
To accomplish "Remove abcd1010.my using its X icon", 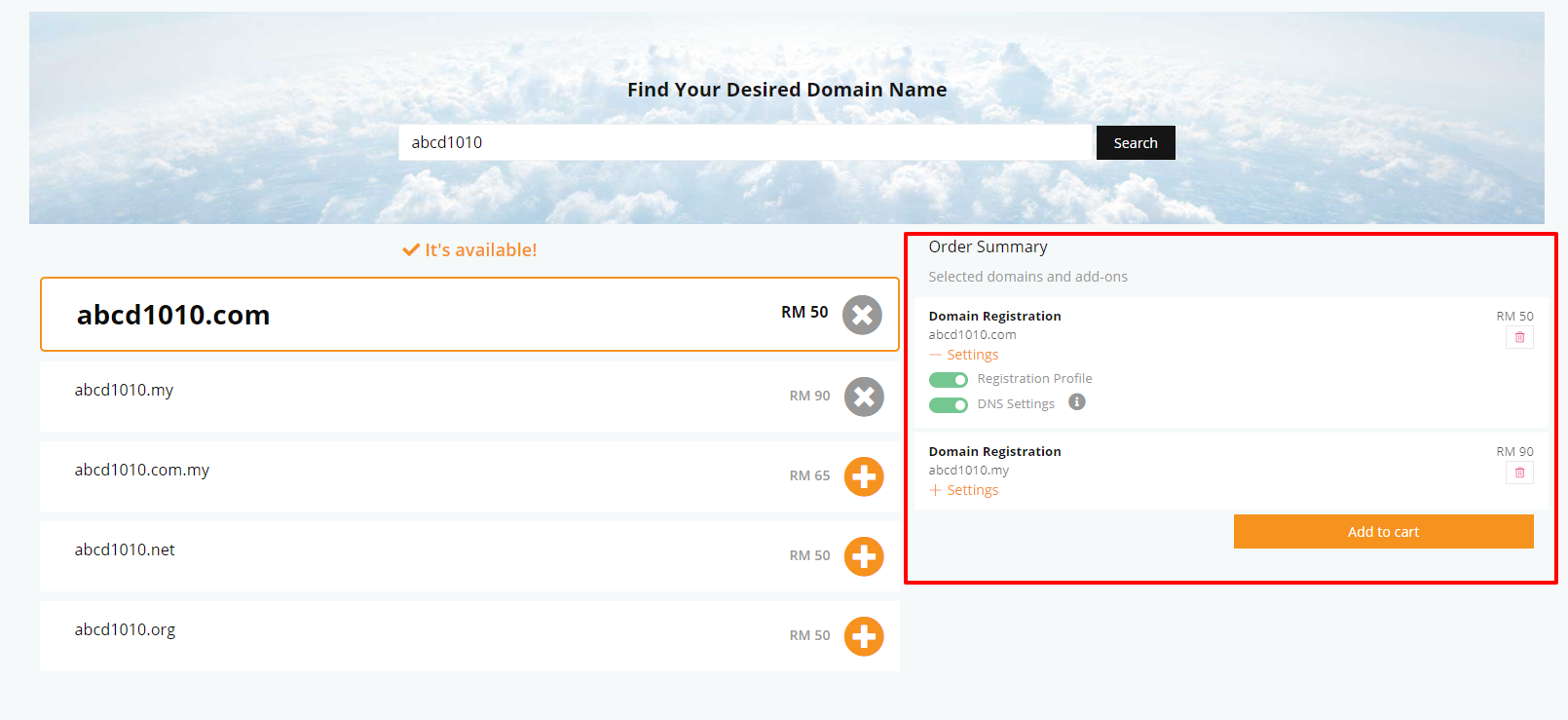I will [x=864, y=397].
